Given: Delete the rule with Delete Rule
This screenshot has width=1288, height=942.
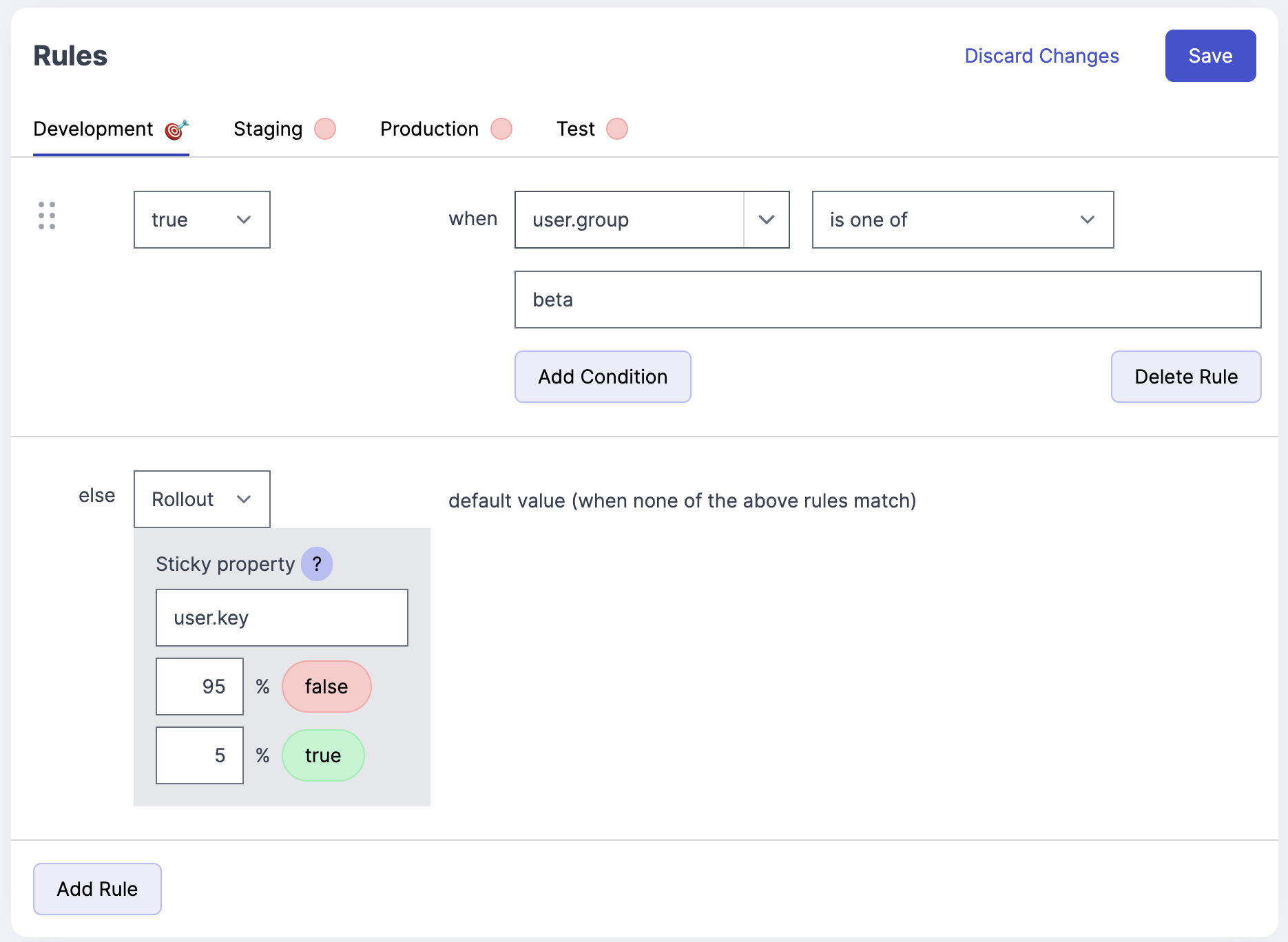Looking at the screenshot, I should click(x=1185, y=377).
